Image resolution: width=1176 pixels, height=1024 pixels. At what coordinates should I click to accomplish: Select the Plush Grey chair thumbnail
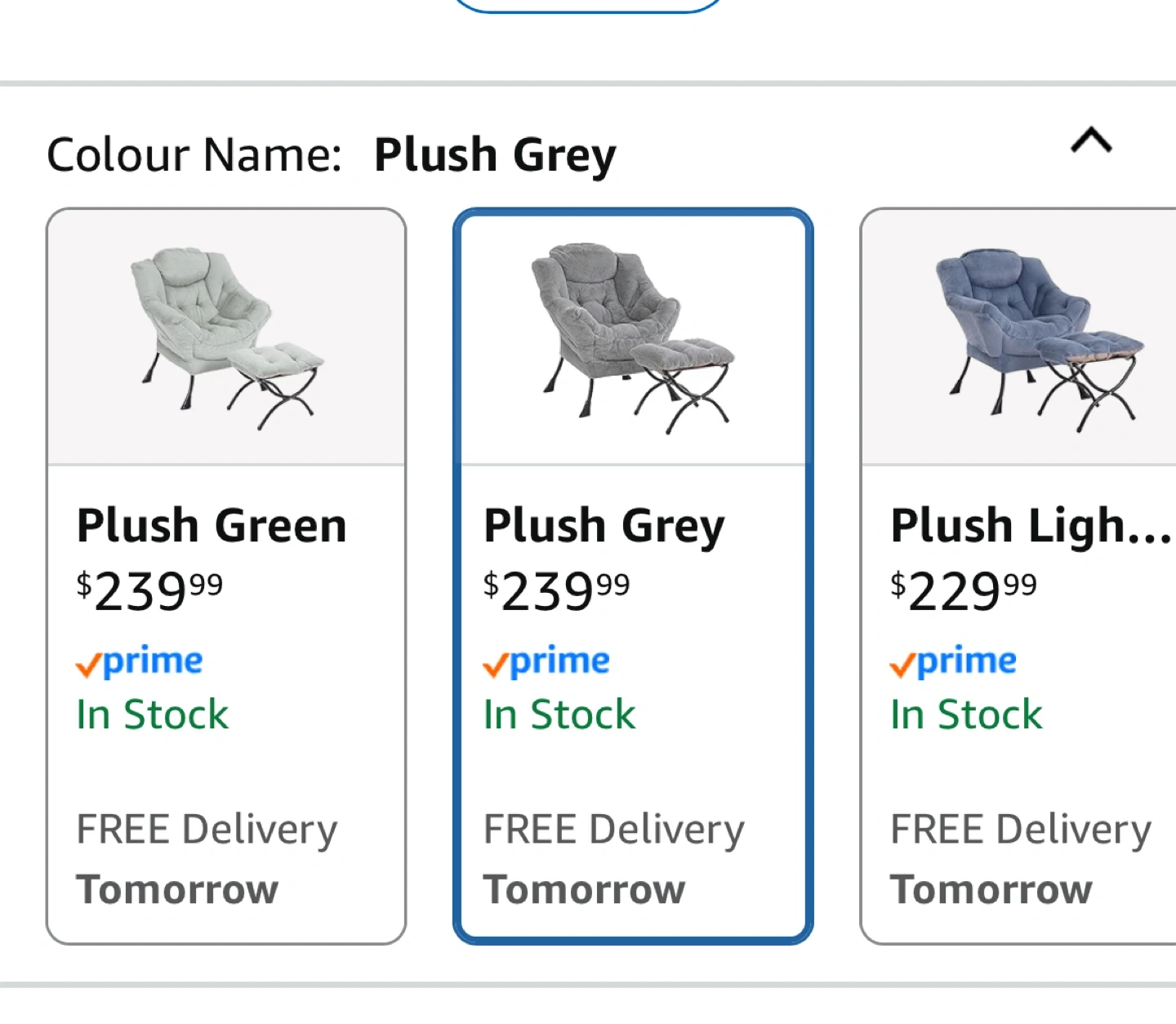[633, 338]
